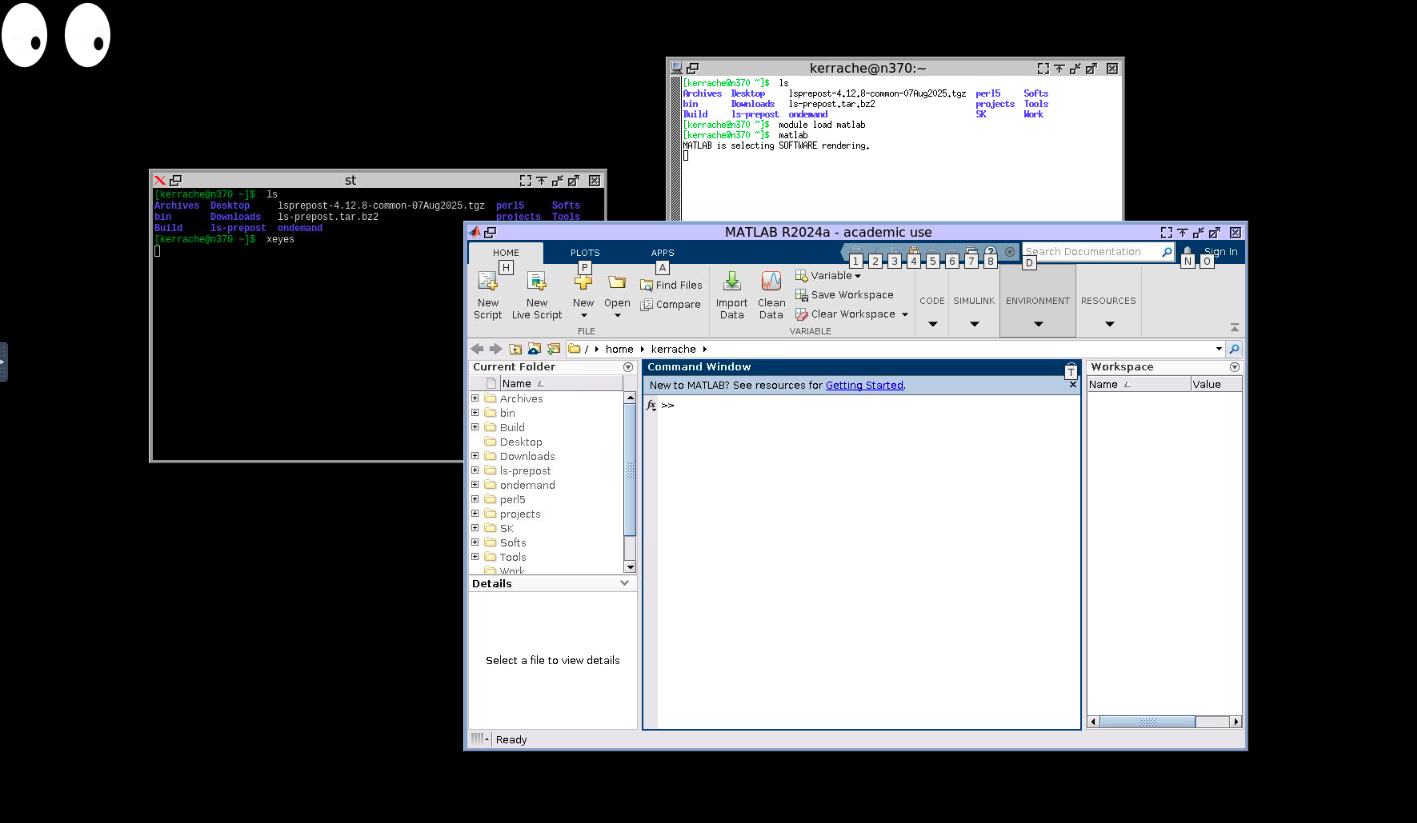Sort Current Folder by the Name column
Viewport: 1417px width, 823px height.
560,383
